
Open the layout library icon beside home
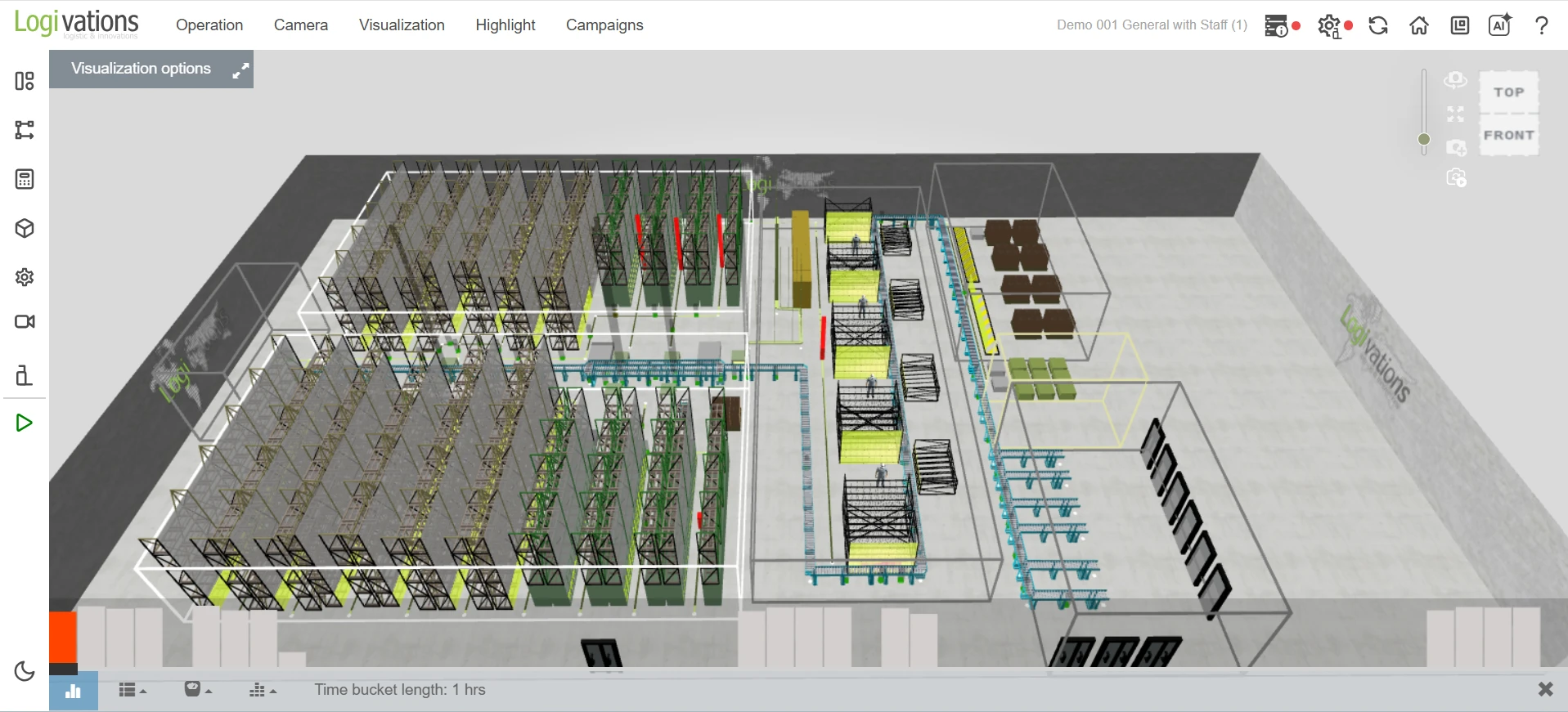[1460, 25]
